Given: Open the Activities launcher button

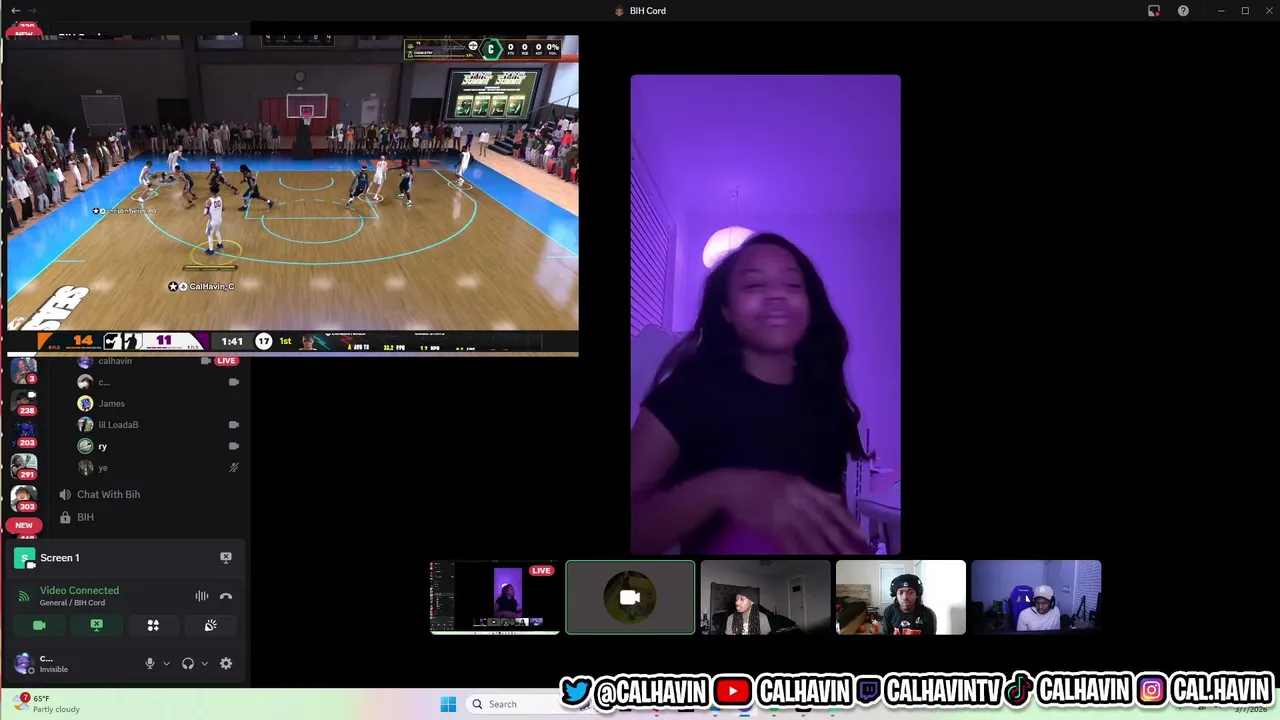Looking at the screenshot, I should (x=153, y=625).
